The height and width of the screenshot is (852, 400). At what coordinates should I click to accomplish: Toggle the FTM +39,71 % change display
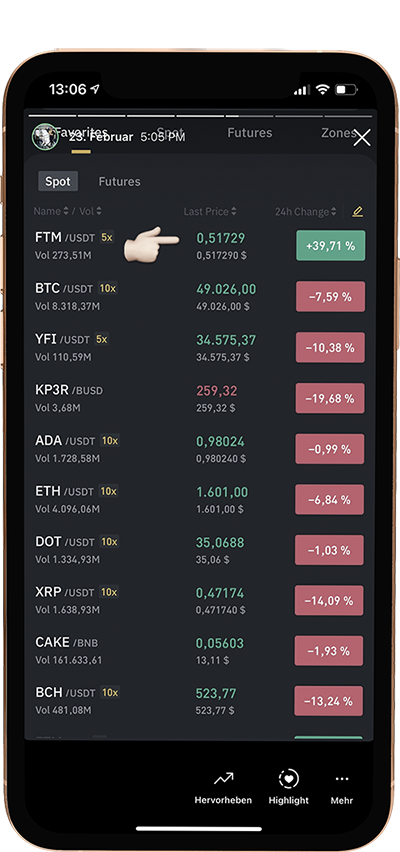330,246
